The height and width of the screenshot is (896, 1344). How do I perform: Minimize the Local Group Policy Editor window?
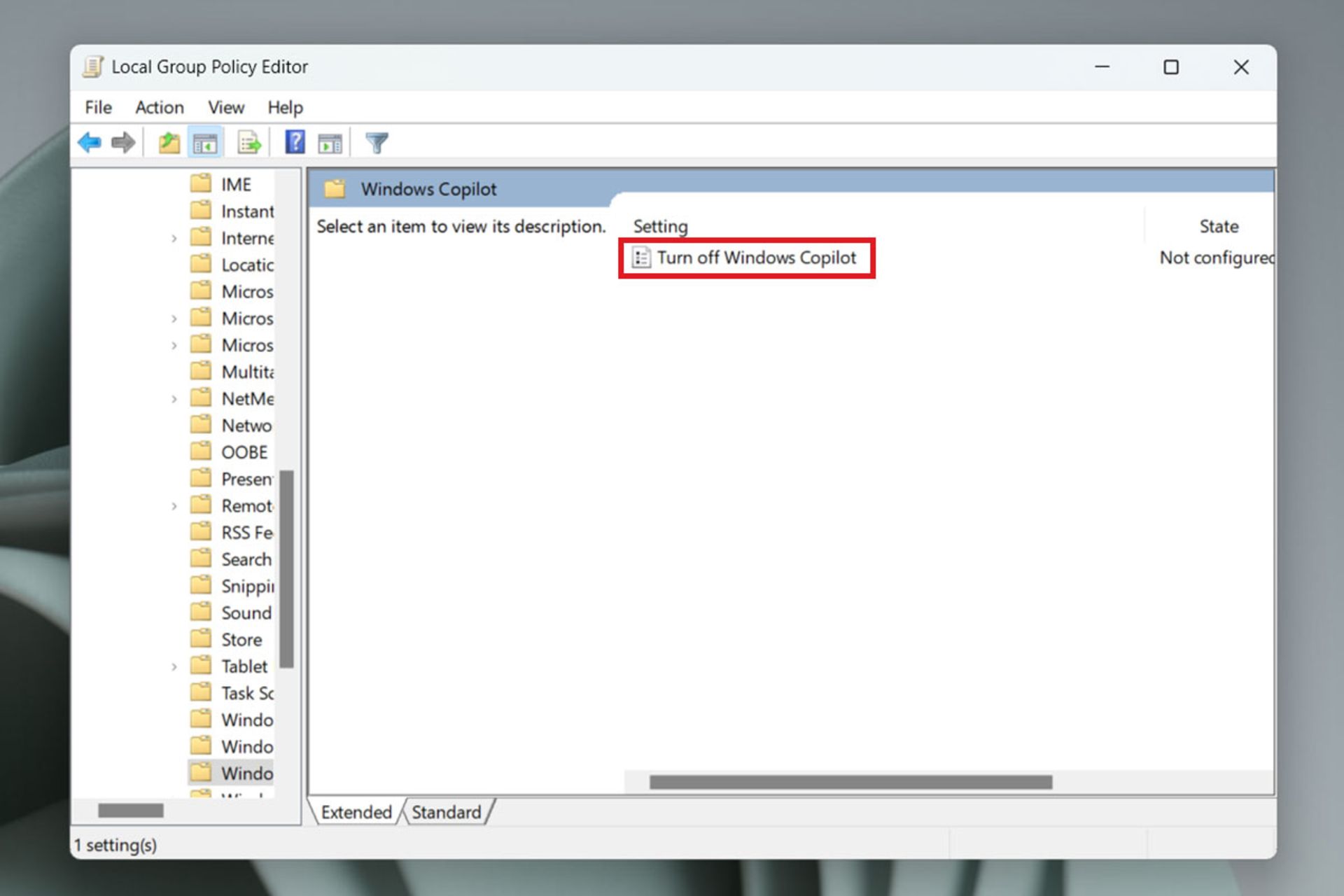[x=1102, y=67]
